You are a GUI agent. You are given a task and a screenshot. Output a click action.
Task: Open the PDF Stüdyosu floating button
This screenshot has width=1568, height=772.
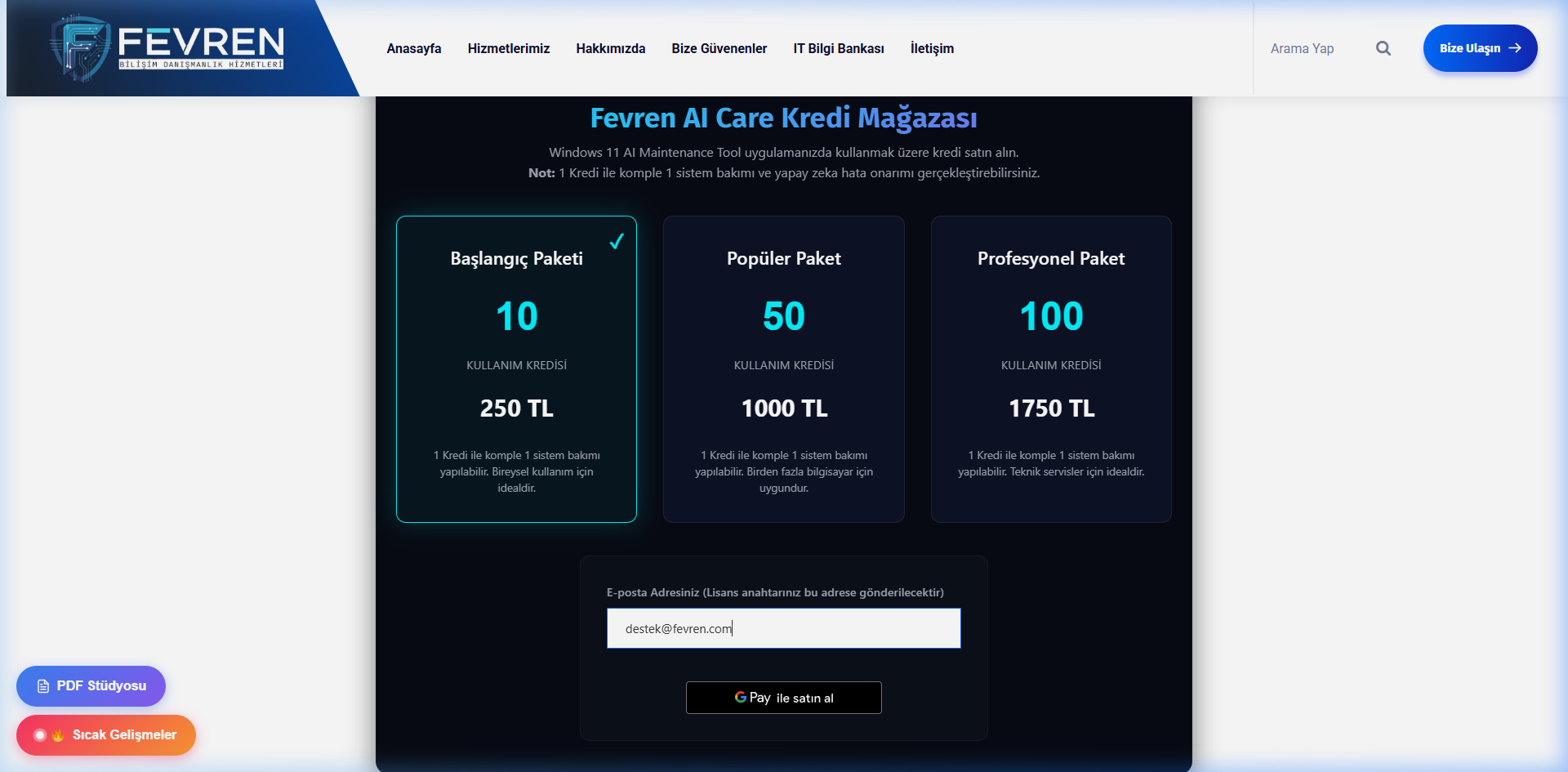pos(91,686)
